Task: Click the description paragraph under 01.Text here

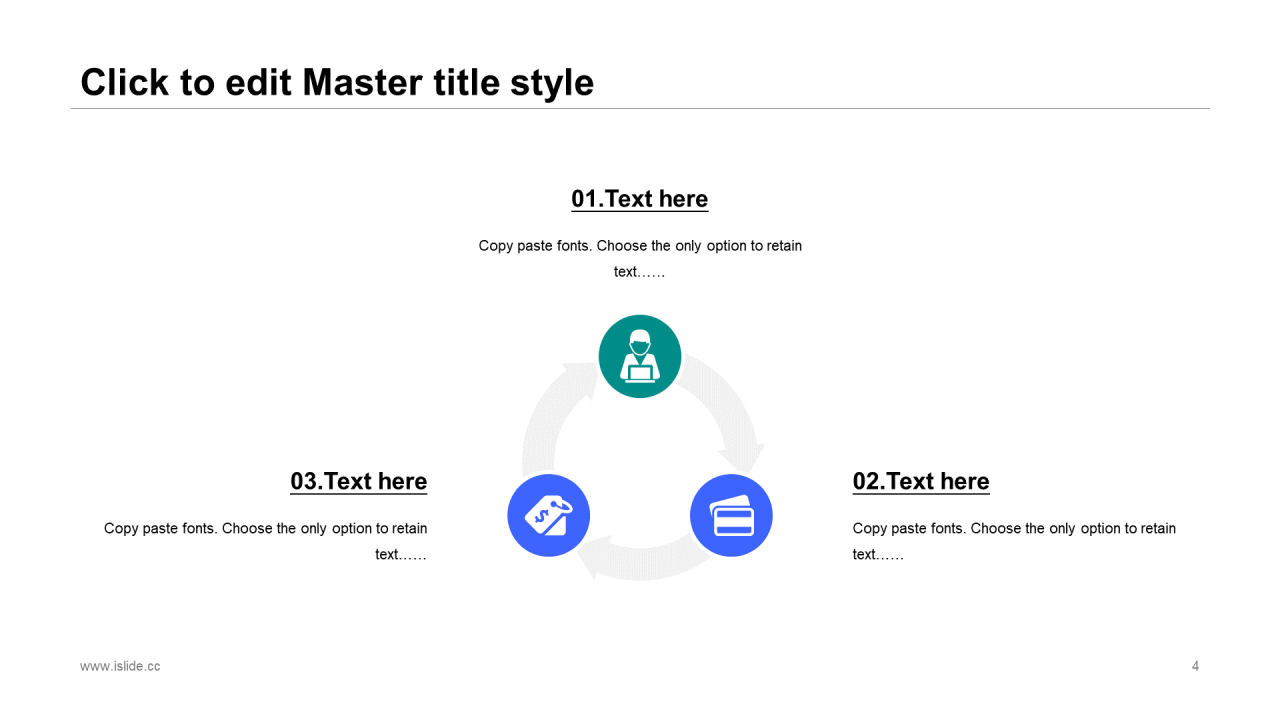Action: pyautogui.click(x=640, y=258)
